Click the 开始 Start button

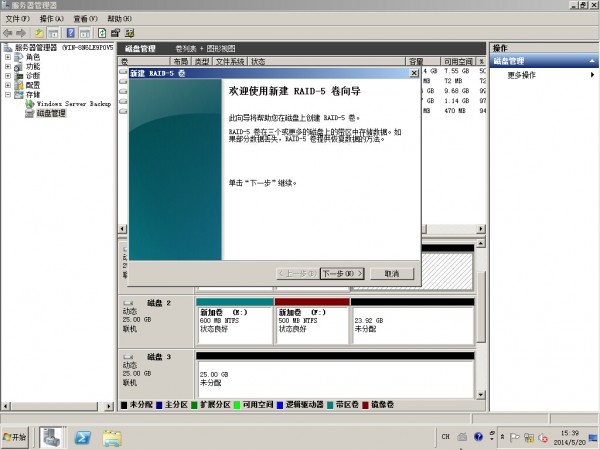(17, 437)
